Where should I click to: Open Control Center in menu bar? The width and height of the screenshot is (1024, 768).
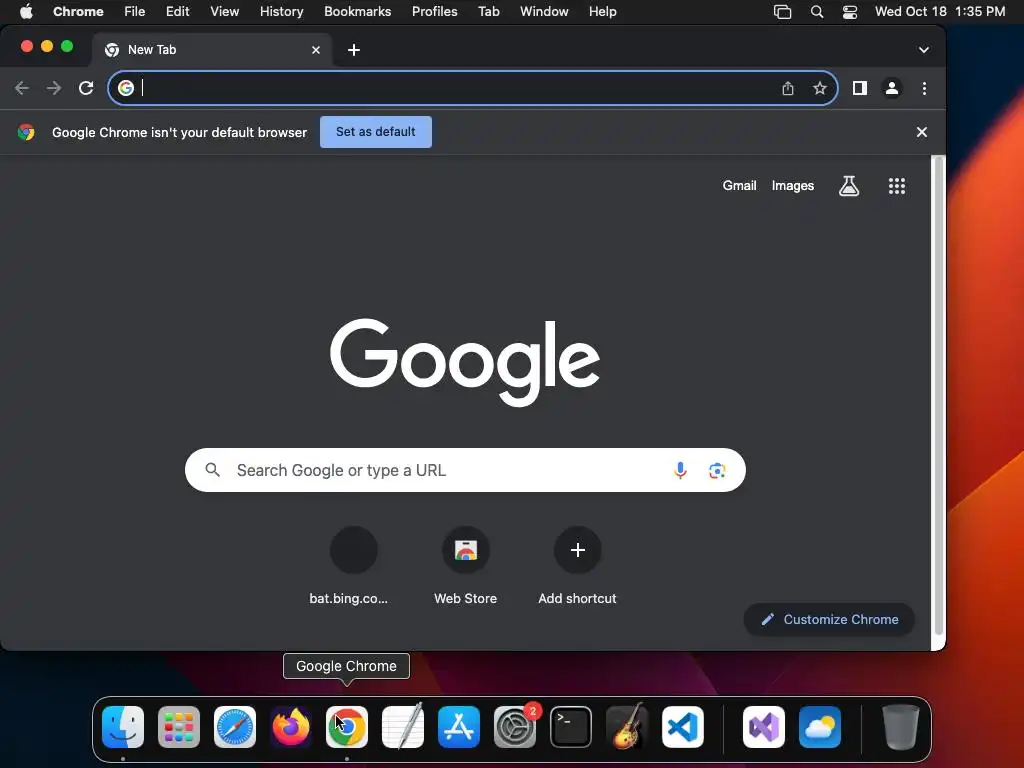pos(850,12)
